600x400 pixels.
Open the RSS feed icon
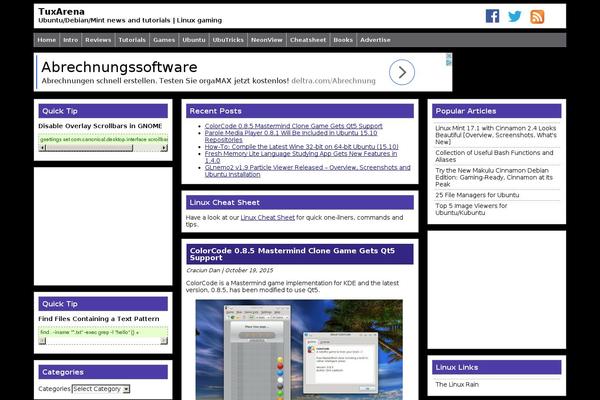point(537,17)
